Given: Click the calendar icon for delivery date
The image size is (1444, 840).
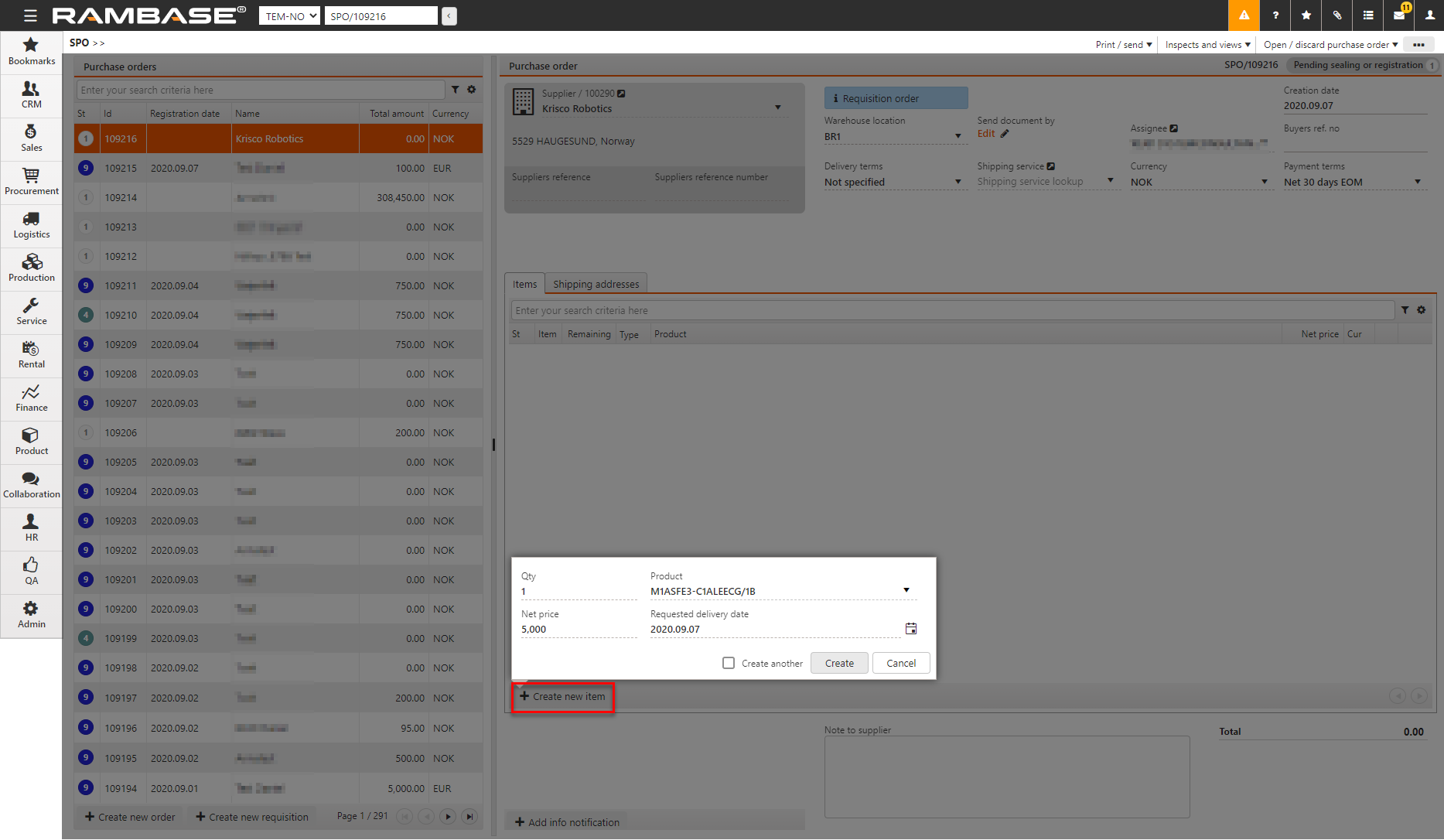Looking at the screenshot, I should point(911,629).
